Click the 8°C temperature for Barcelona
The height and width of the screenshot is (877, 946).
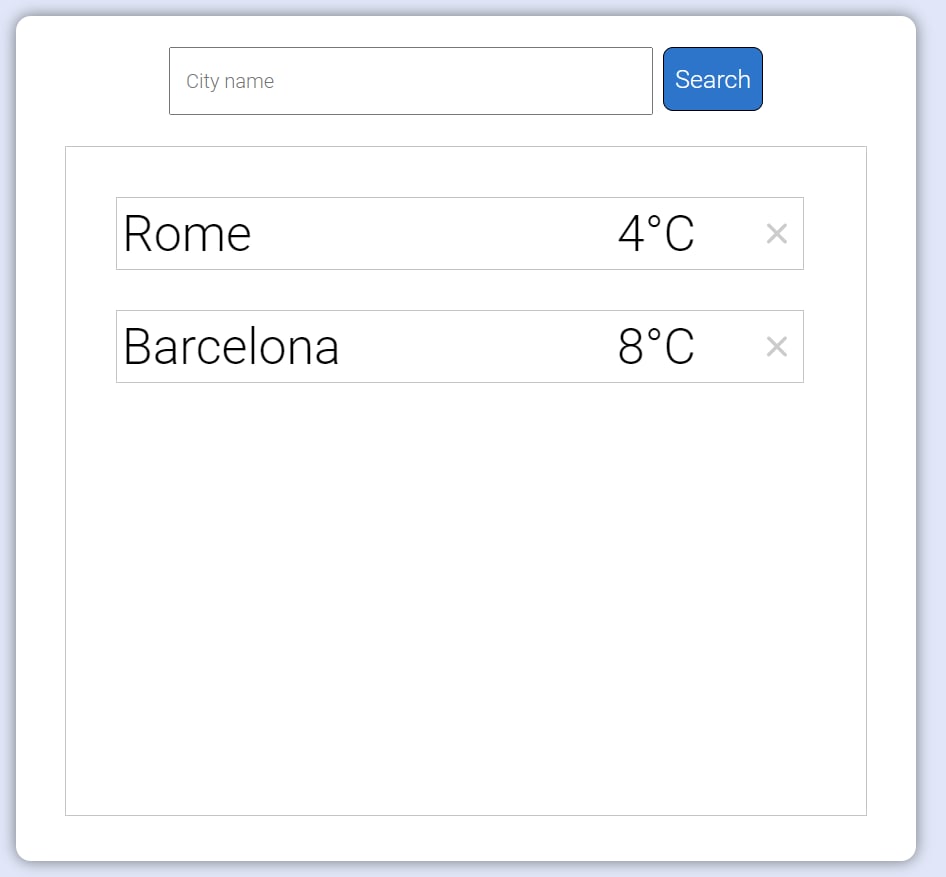pyautogui.click(x=656, y=346)
